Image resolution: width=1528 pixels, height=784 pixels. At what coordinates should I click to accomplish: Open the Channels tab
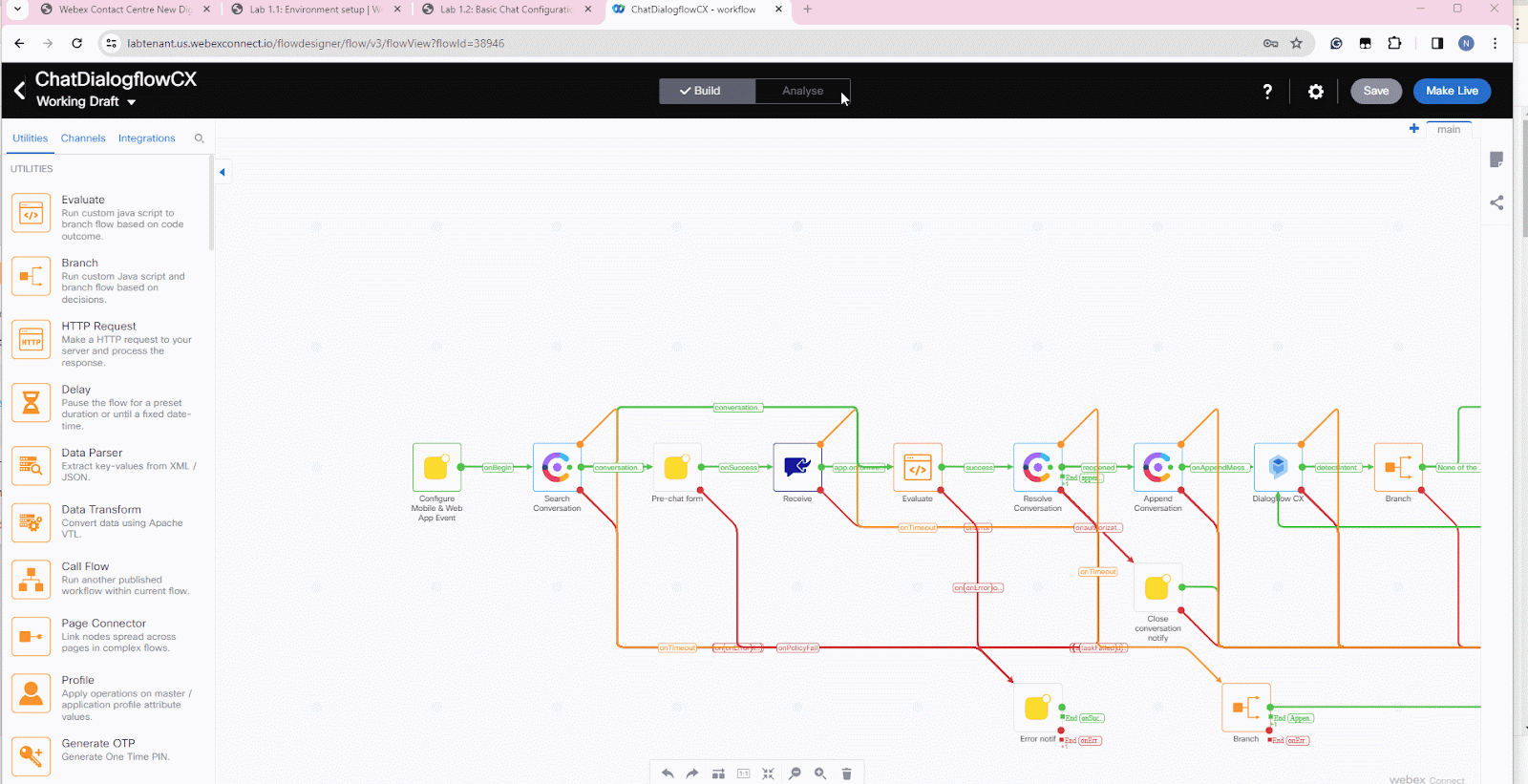point(83,138)
